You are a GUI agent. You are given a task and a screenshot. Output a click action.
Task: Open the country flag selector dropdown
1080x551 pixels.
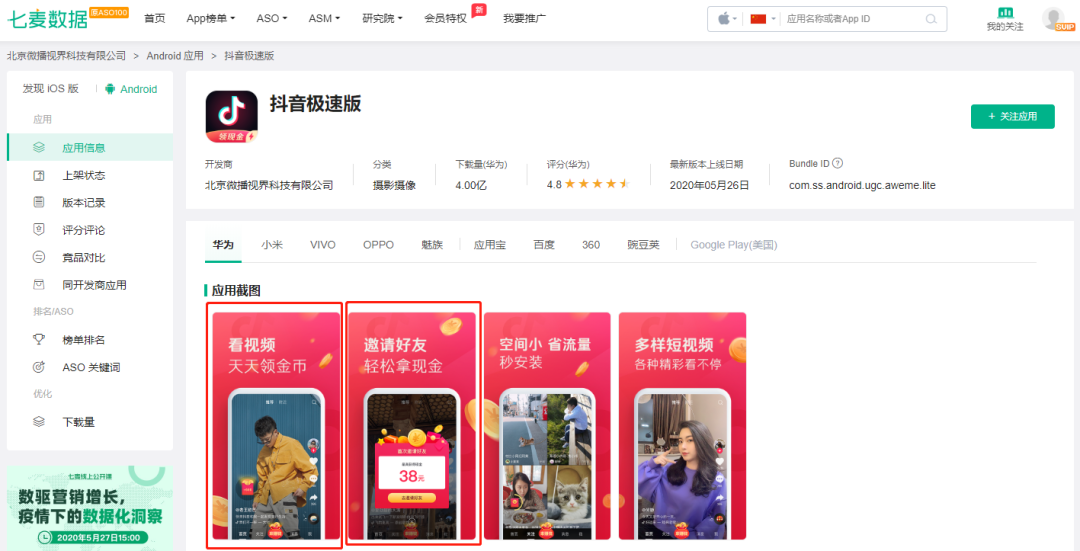click(763, 19)
